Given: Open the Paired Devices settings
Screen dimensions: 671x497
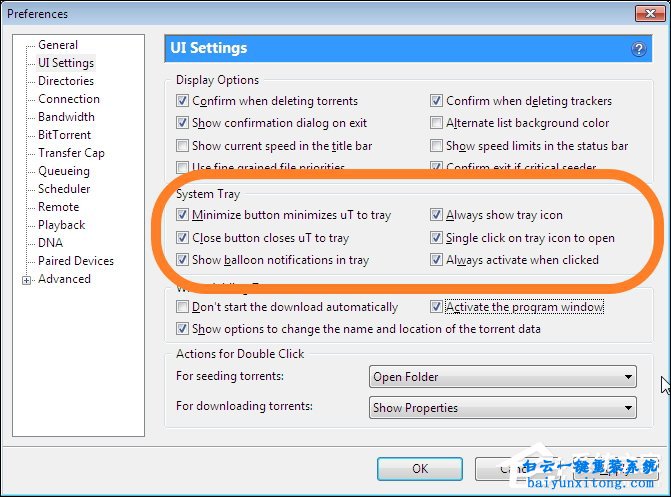Looking at the screenshot, I should coord(76,261).
